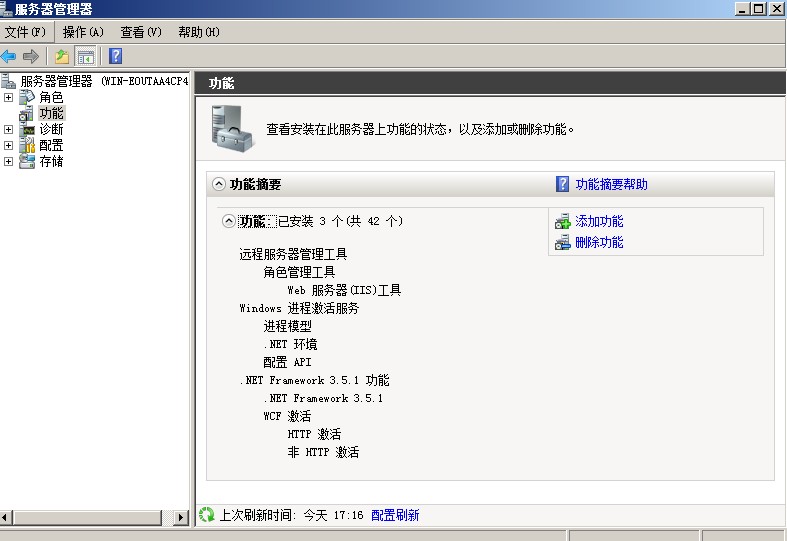Viewport: 787px width, 541px height.
Task: Select 功能 in the left tree
Action: pyautogui.click(x=51, y=113)
